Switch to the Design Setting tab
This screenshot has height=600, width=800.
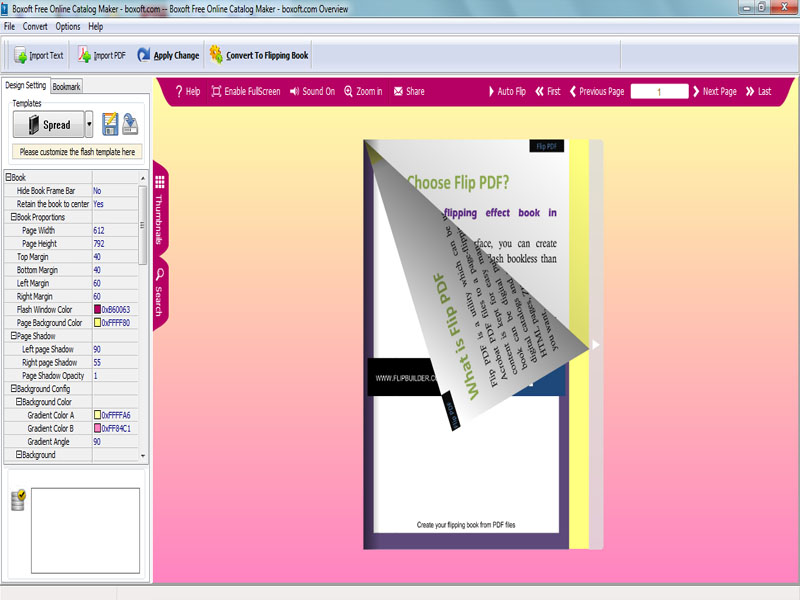[x=26, y=85]
